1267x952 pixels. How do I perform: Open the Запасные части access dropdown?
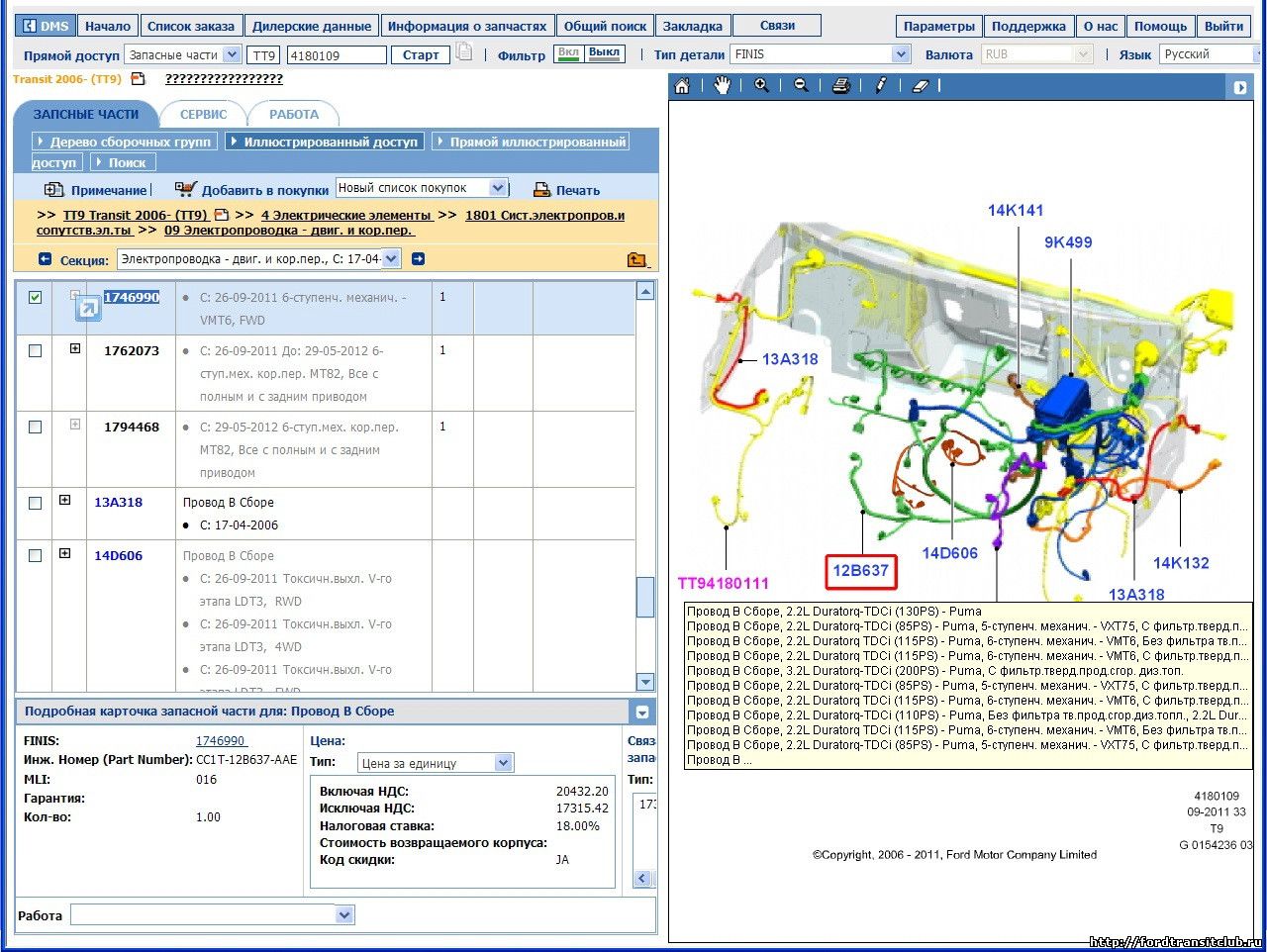(232, 54)
